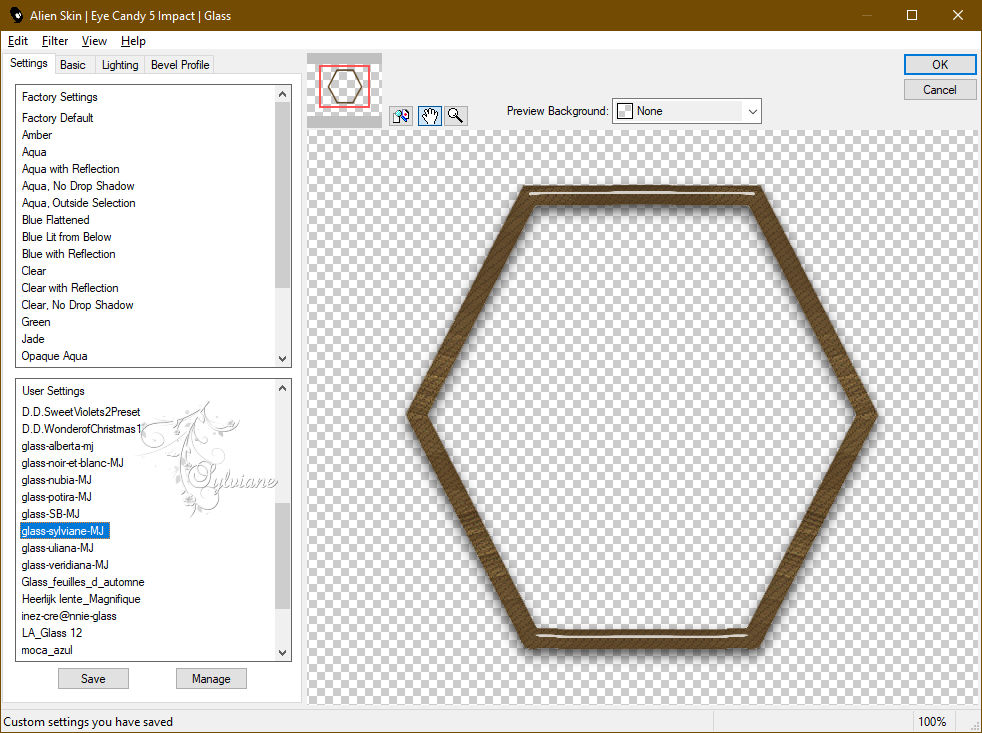Image resolution: width=982 pixels, height=733 pixels.
Task: Click the User Settings scrollbar thumb
Action: [282, 555]
